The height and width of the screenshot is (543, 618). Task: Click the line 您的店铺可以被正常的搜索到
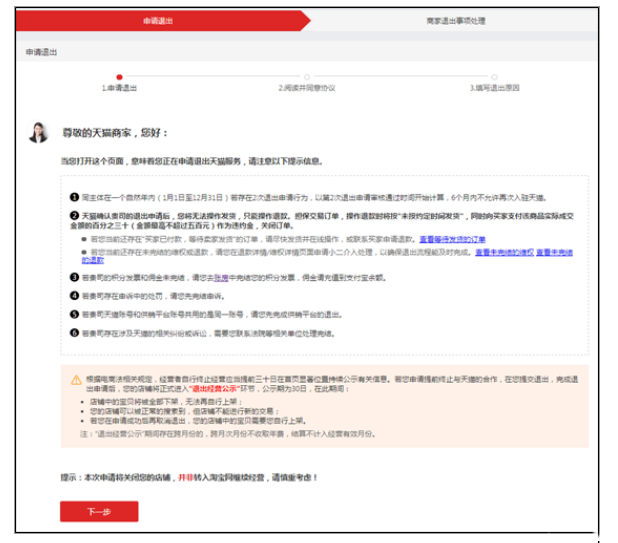pyautogui.click(x=184, y=411)
